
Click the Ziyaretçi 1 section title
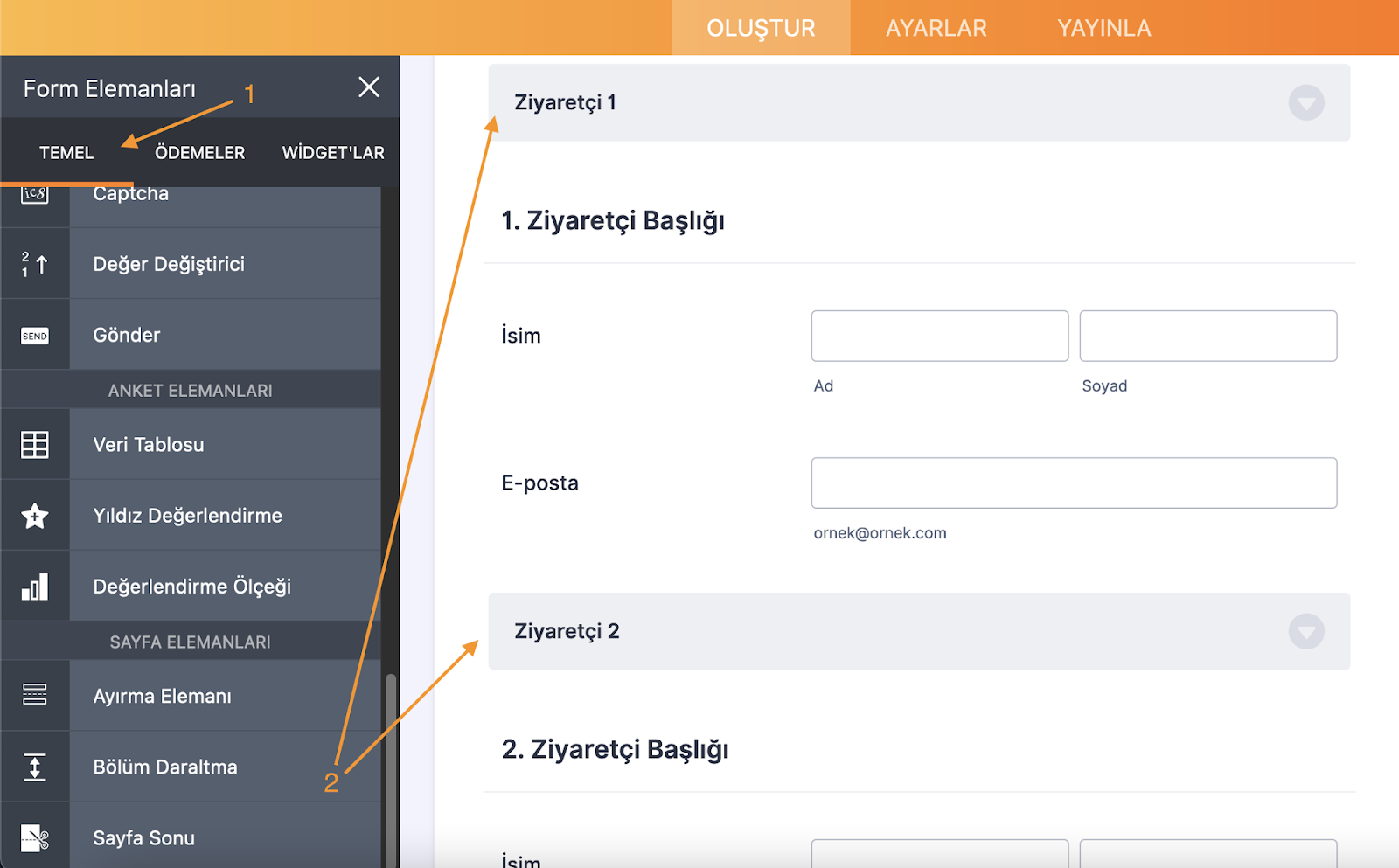pyautogui.click(x=566, y=102)
